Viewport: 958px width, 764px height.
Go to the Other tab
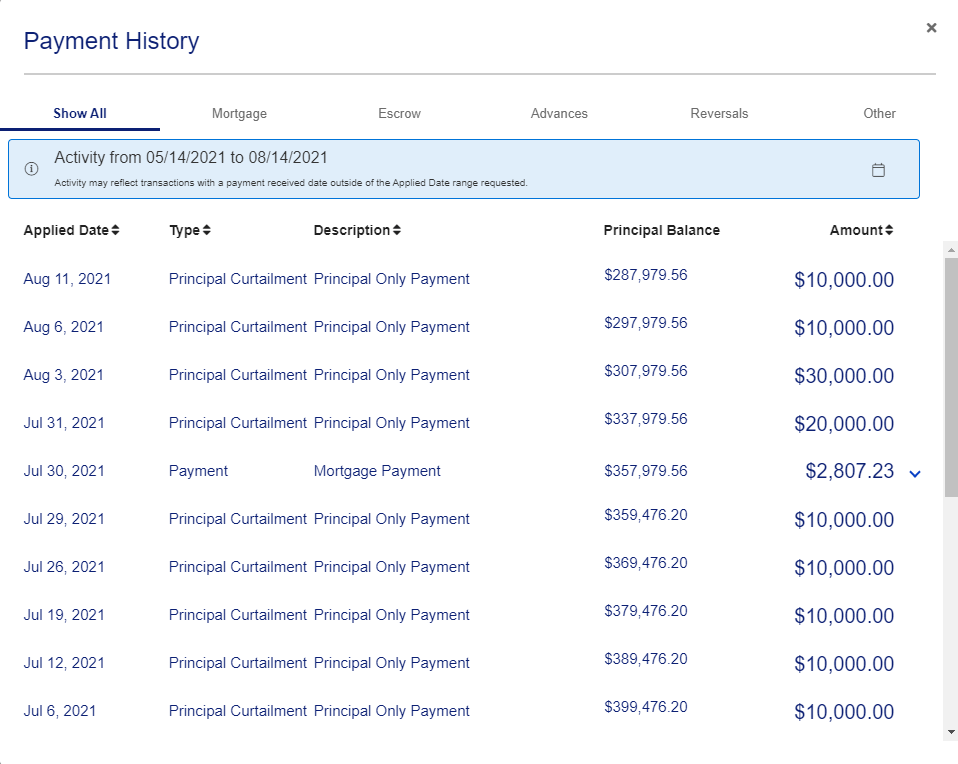879,114
